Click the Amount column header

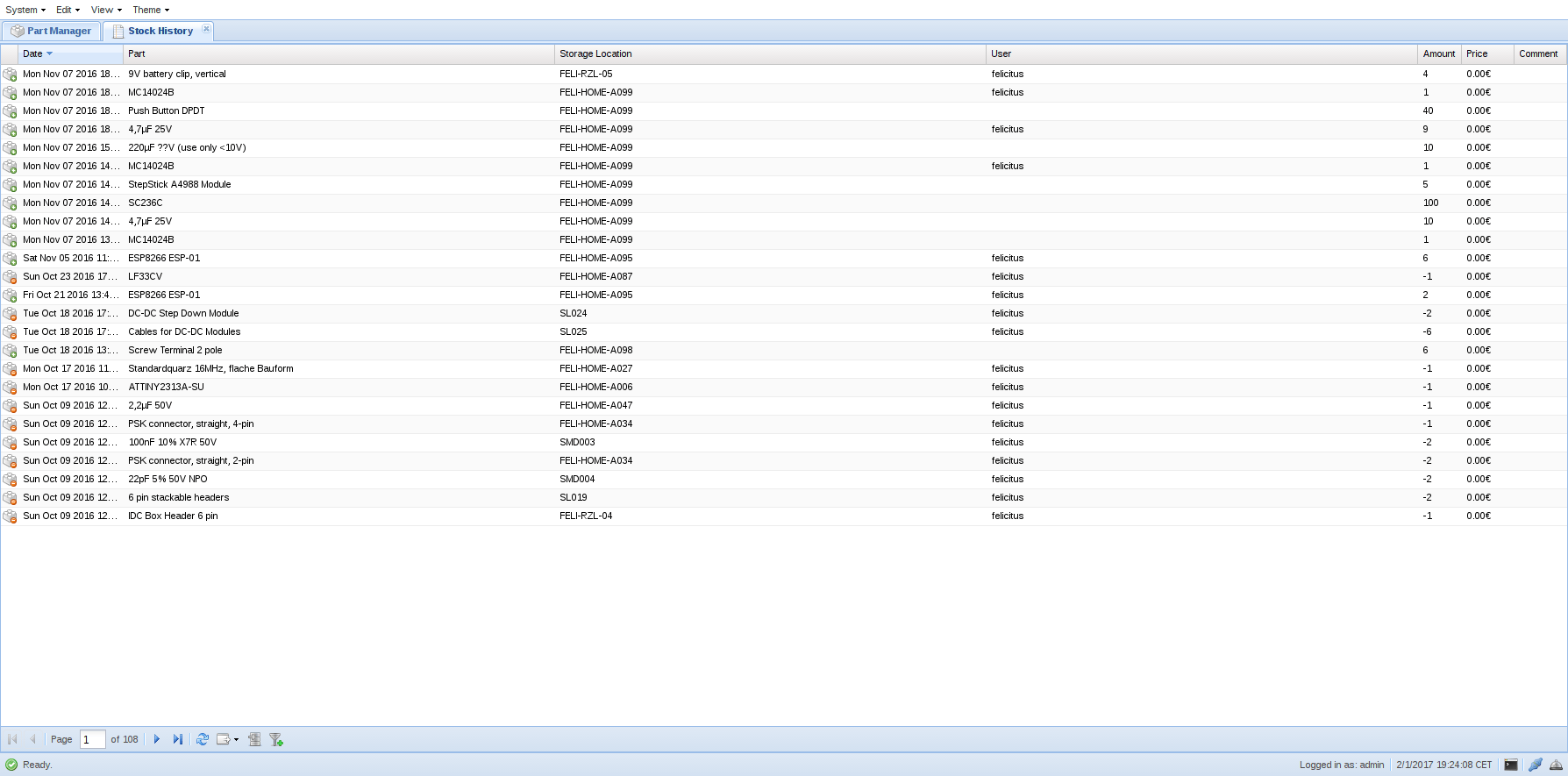(x=1438, y=53)
